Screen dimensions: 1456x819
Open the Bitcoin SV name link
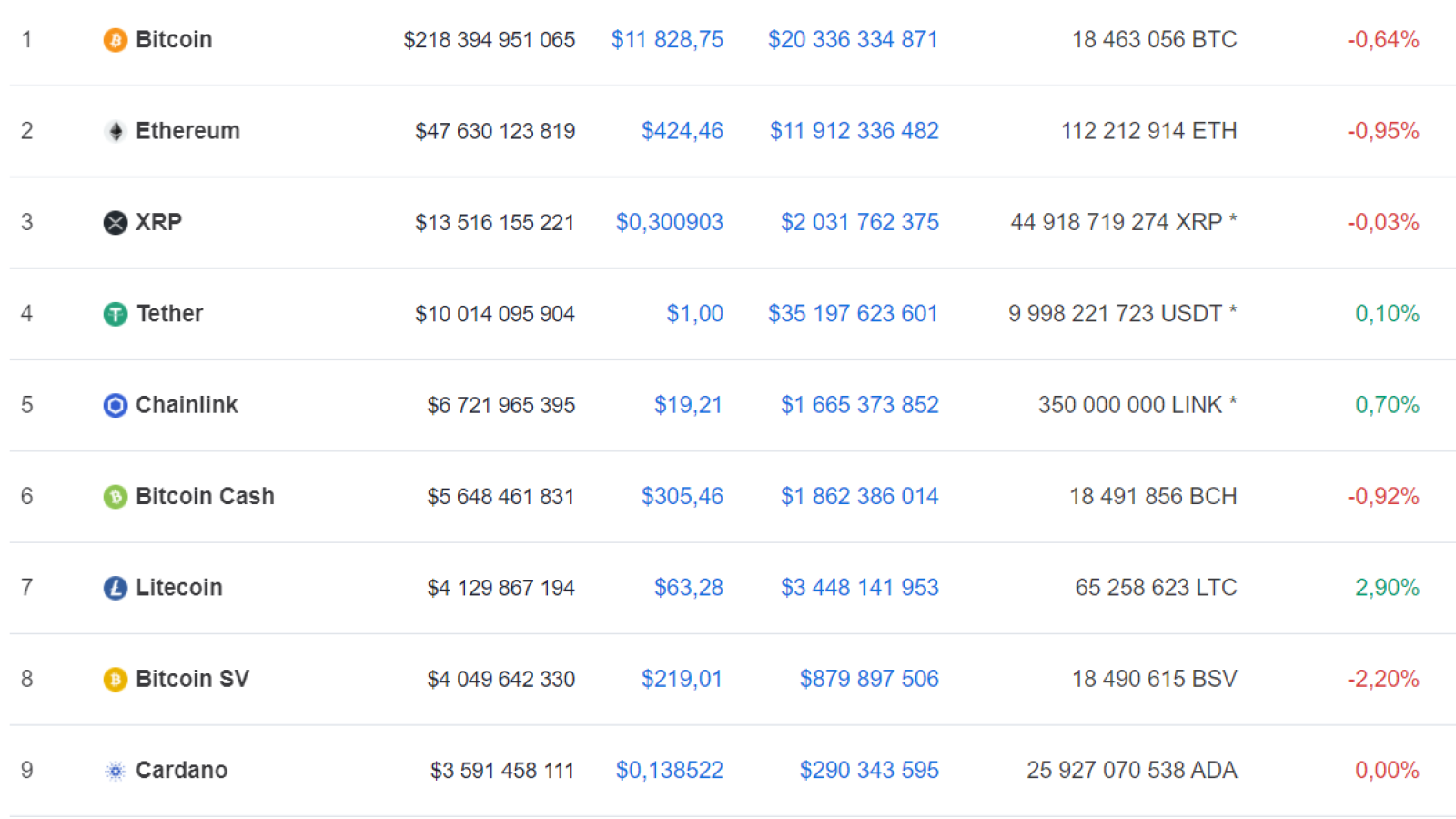pos(192,679)
